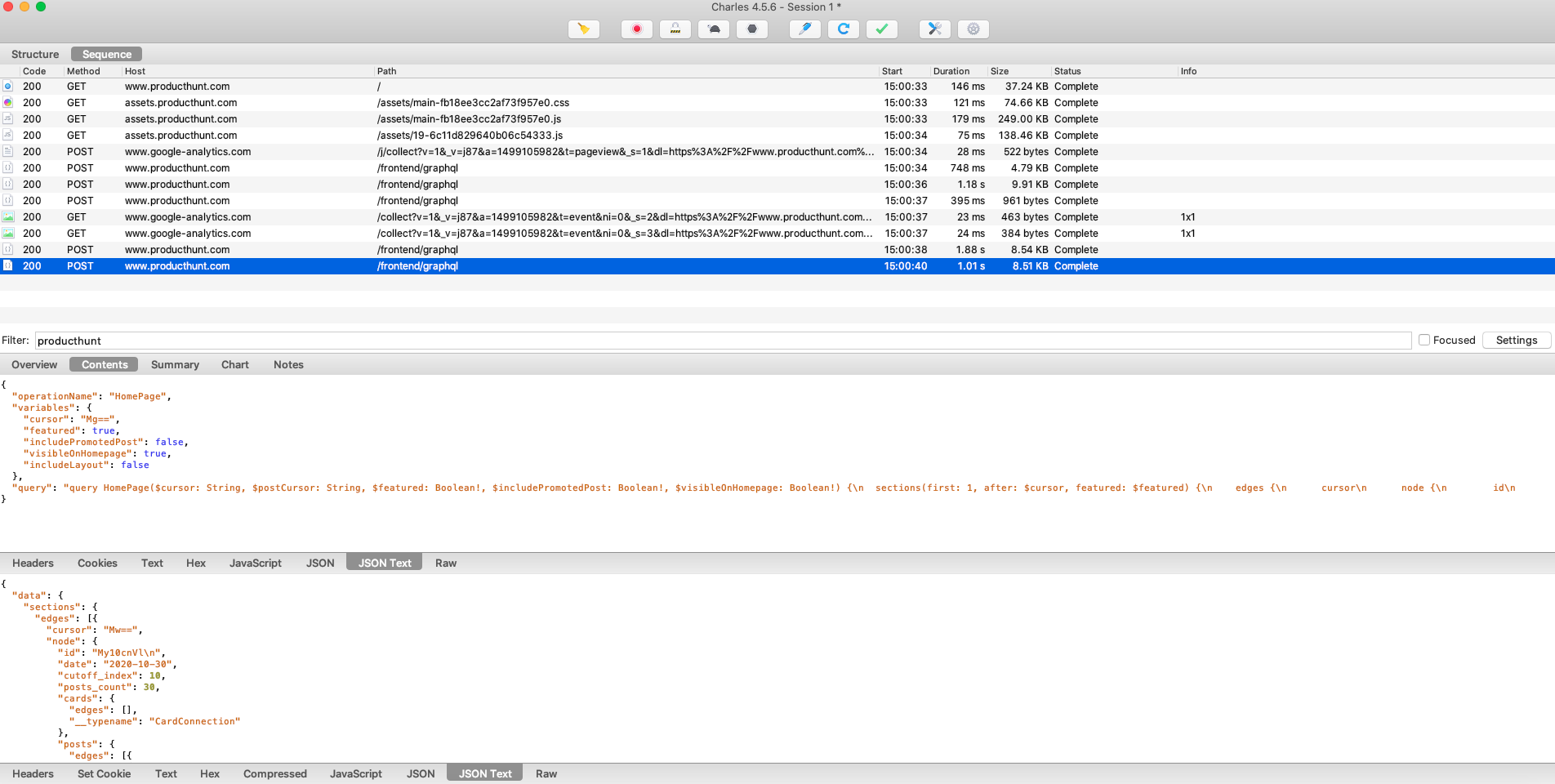This screenshot has width=1555, height=784.
Task: Open the Chart view
Action: point(234,364)
